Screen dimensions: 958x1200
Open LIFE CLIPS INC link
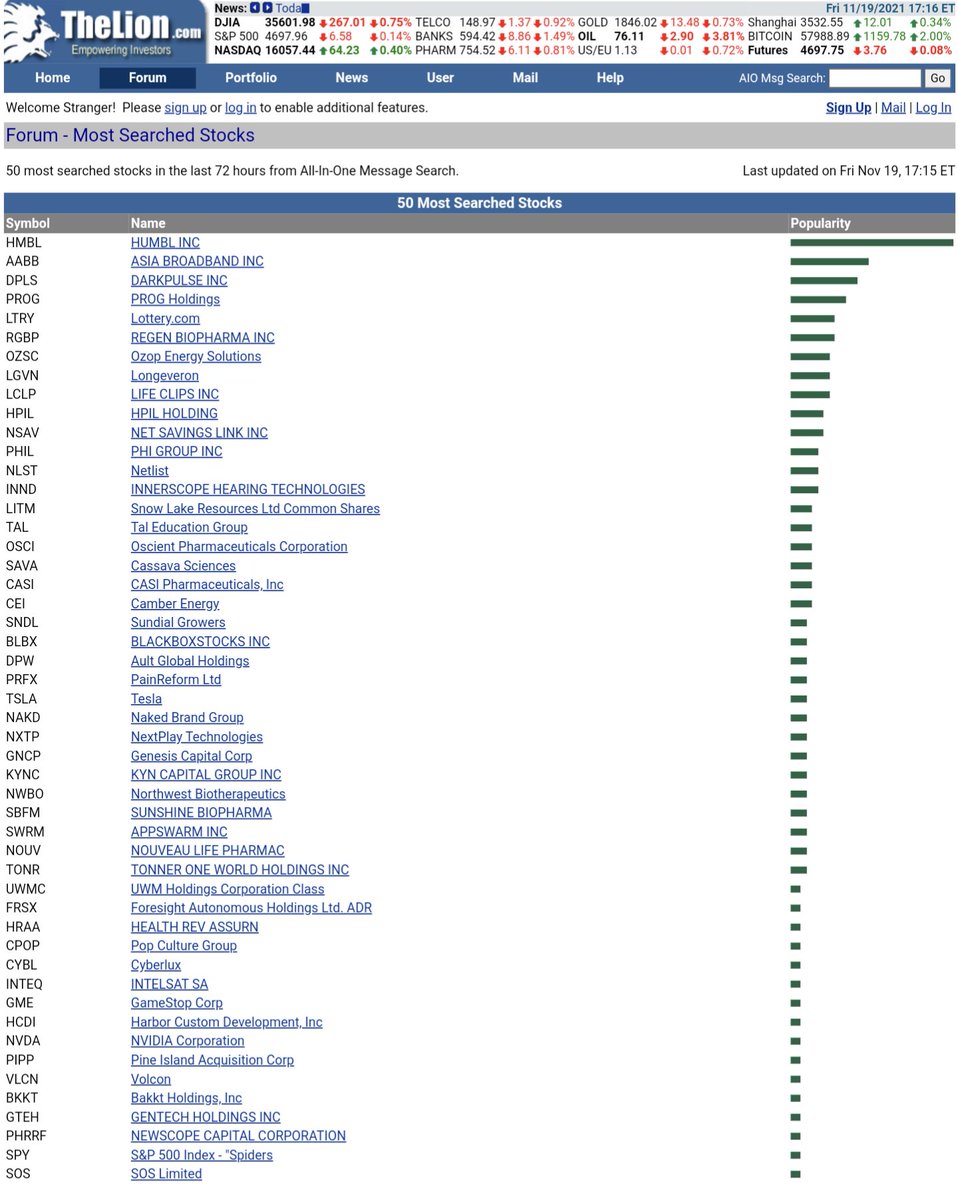175,395
